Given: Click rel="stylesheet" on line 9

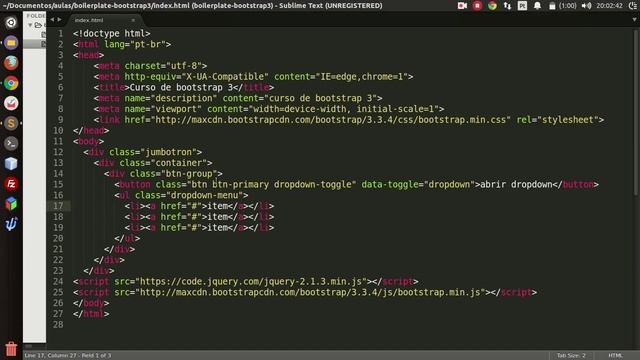Looking at the screenshot, I should 558,120.
